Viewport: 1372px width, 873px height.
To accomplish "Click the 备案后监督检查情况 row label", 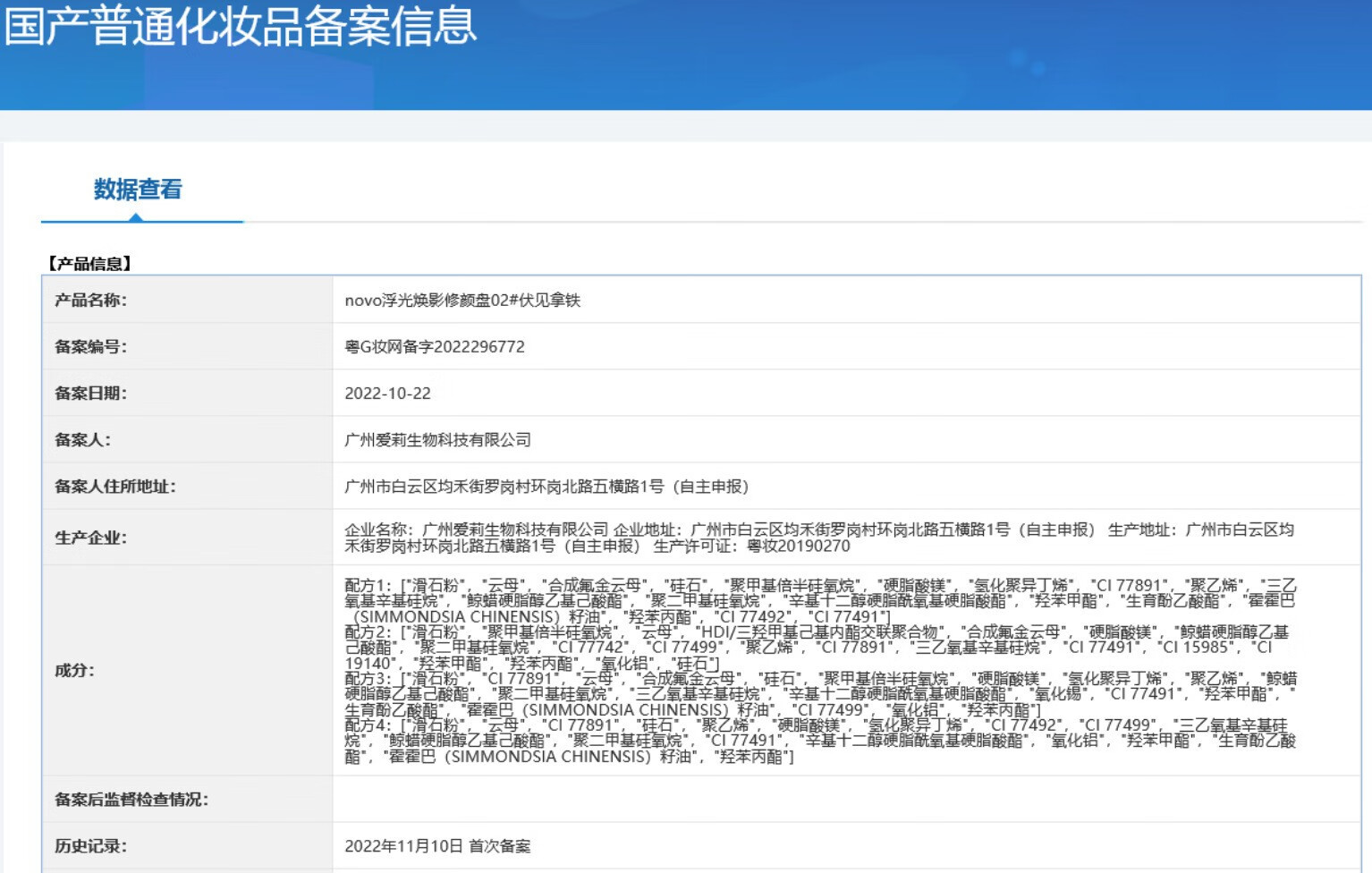I will (131, 800).
